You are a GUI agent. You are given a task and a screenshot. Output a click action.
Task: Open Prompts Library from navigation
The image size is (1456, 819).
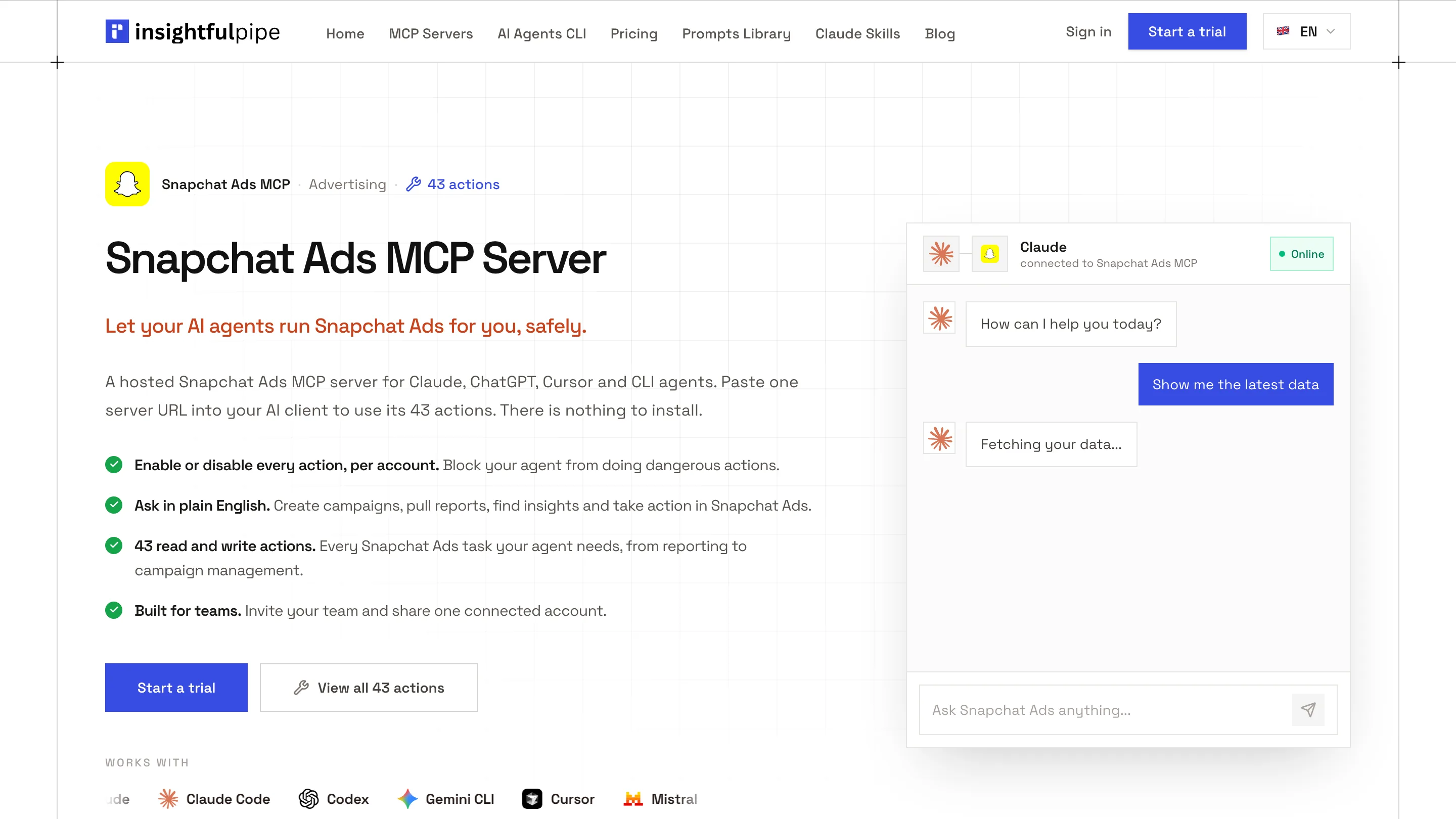pyautogui.click(x=736, y=34)
